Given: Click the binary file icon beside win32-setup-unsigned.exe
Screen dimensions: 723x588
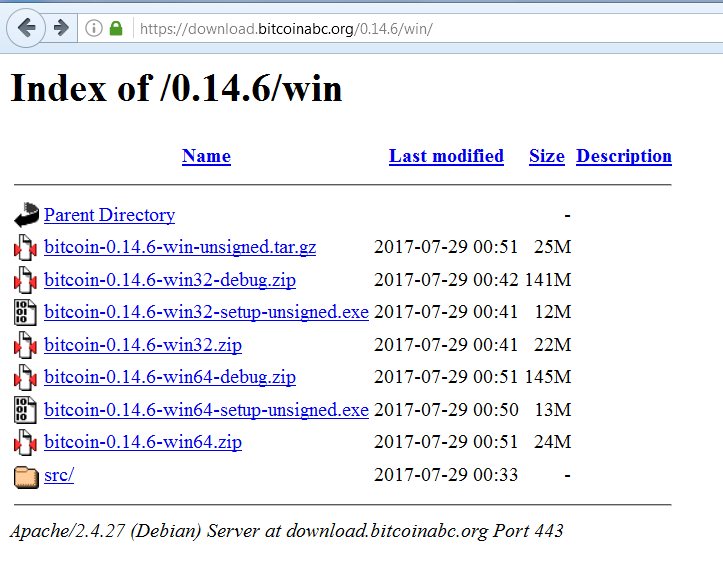Looking at the screenshot, I should point(25,312).
